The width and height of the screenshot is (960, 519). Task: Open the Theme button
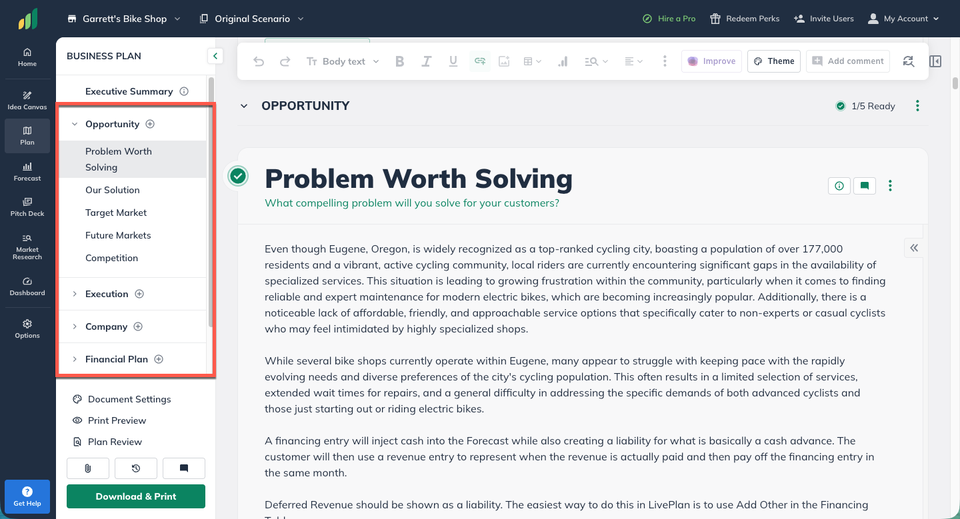[x=774, y=61]
